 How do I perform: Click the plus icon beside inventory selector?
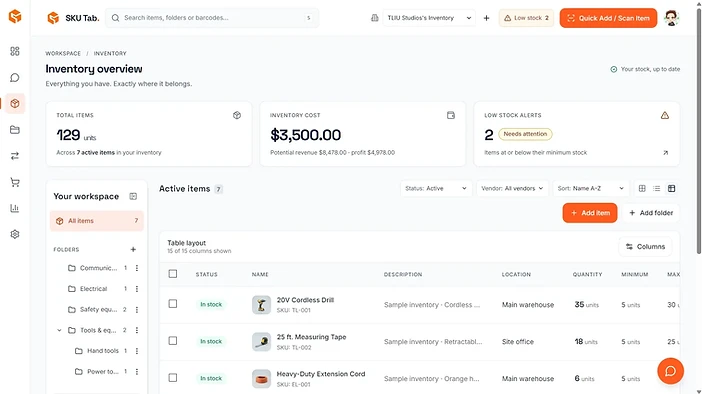pyautogui.click(x=486, y=18)
